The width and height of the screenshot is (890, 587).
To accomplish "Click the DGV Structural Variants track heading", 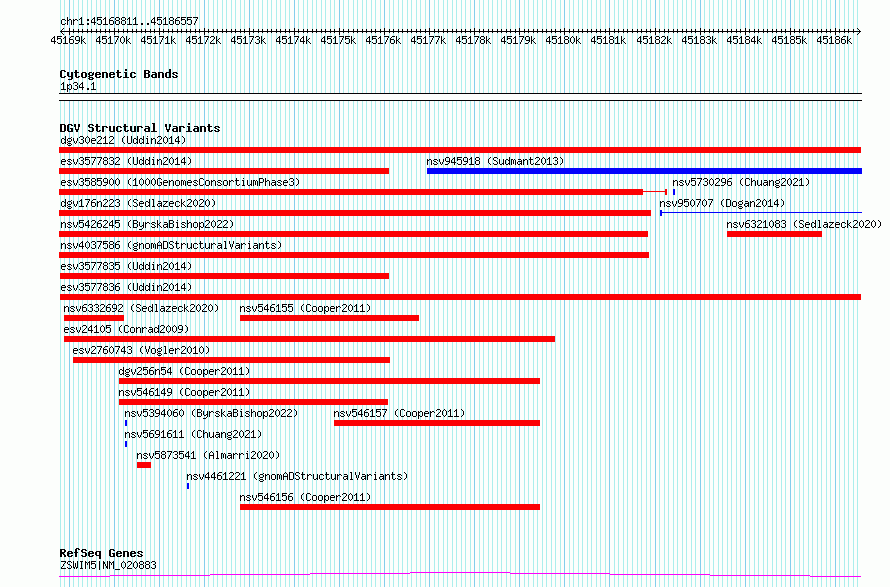I will (140, 128).
